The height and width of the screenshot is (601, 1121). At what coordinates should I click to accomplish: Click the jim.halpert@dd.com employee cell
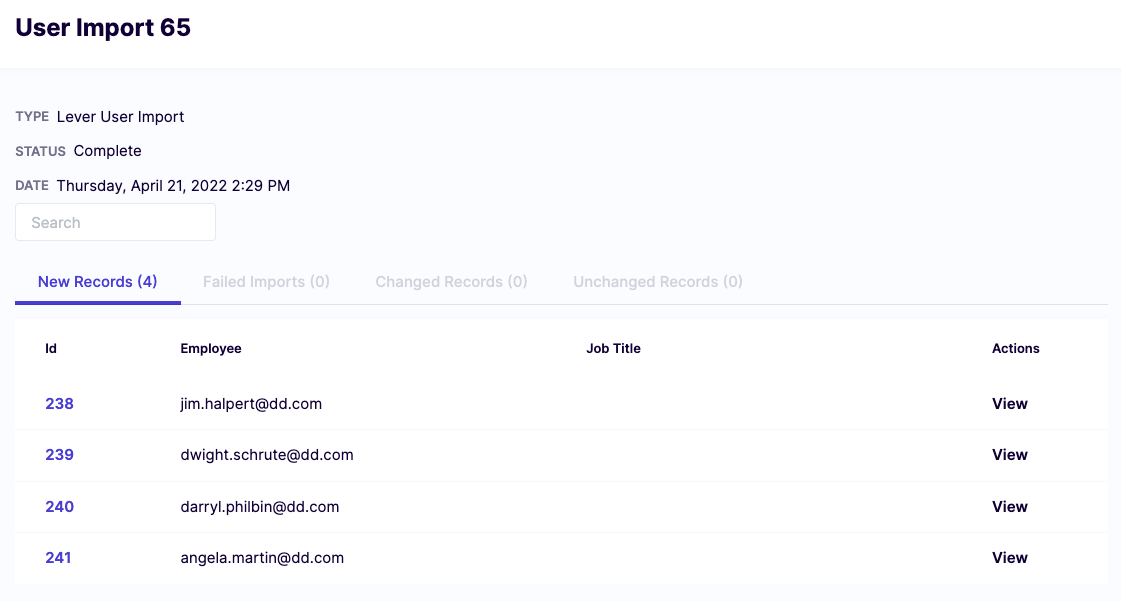click(251, 404)
